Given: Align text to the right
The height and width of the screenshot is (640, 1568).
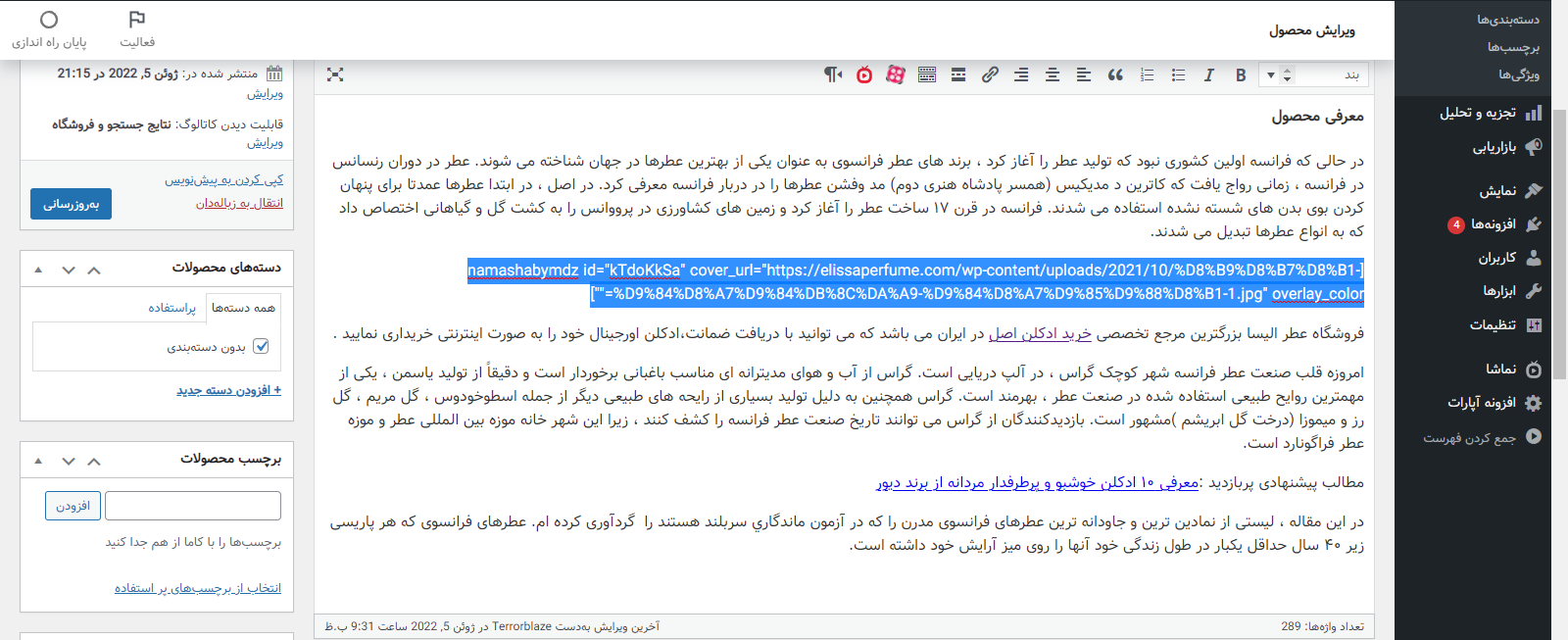Looking at the screenshot, I should (x=1021, y=75).
